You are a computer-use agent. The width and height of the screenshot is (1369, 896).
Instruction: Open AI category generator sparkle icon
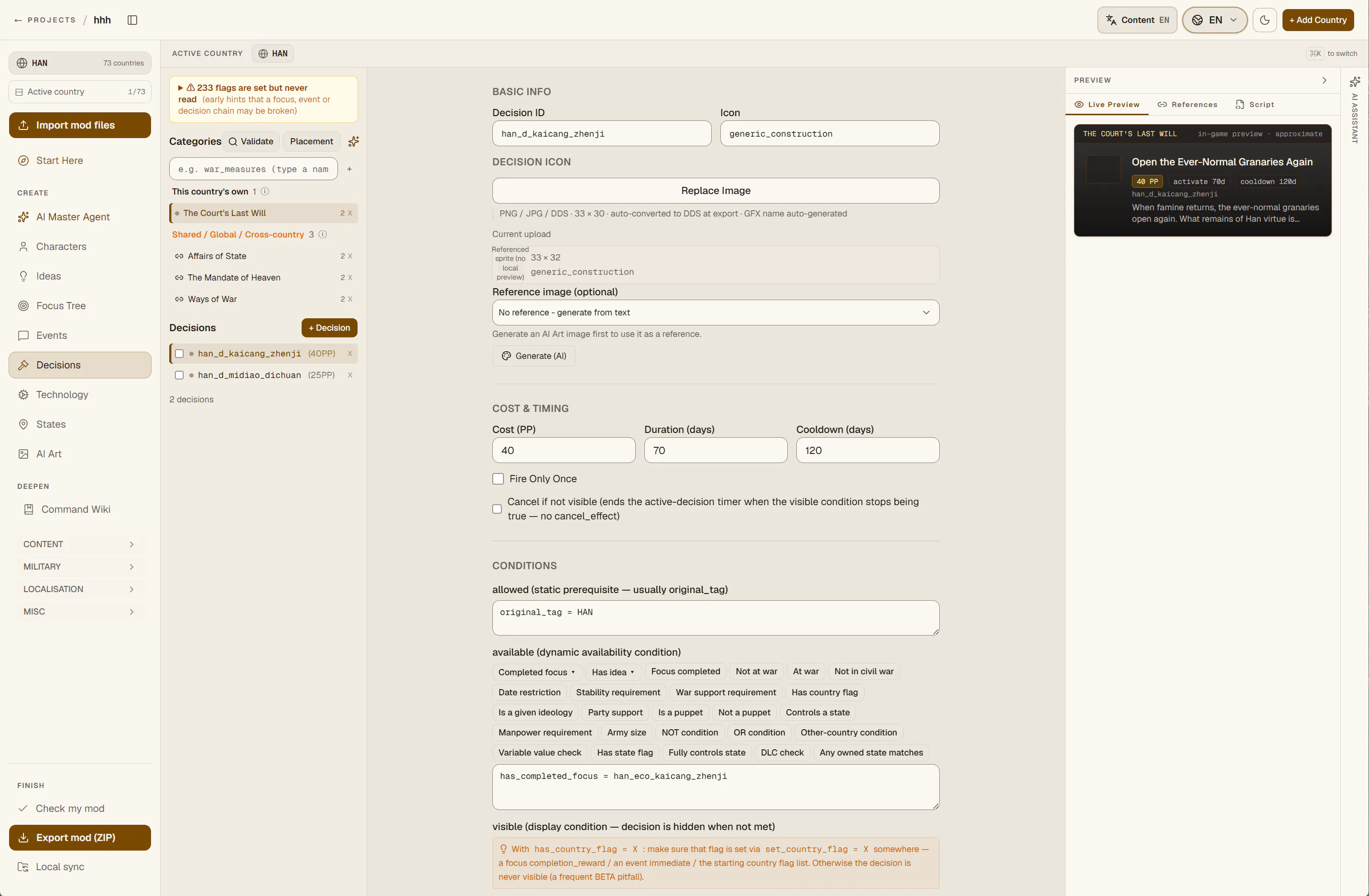pyautogui.click(x=354, y=141)
